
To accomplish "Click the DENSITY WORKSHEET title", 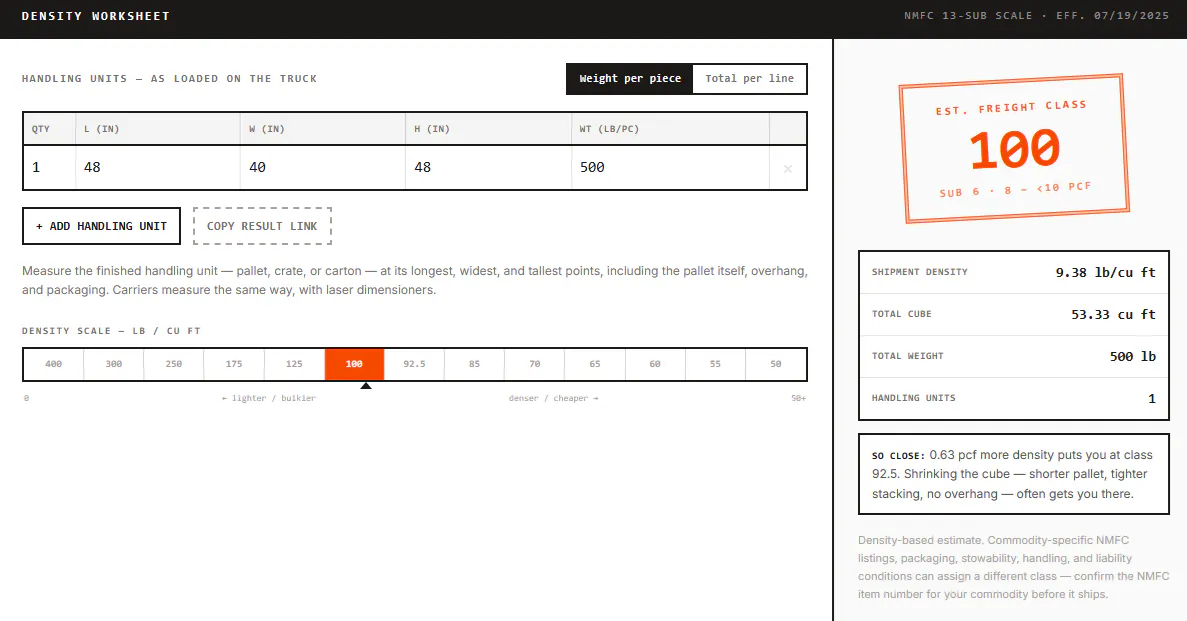I will (95, 16).
